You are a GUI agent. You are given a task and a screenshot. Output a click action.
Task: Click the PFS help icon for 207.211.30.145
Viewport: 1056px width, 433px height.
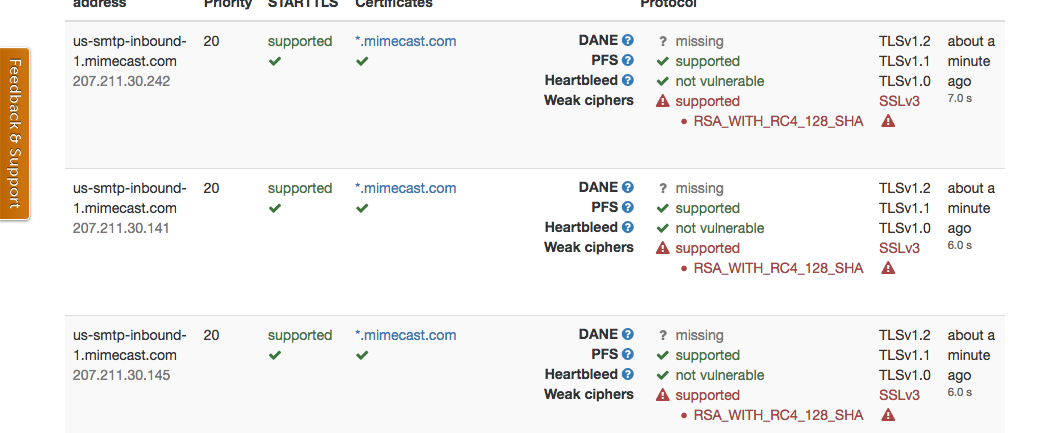pos(628,355)
